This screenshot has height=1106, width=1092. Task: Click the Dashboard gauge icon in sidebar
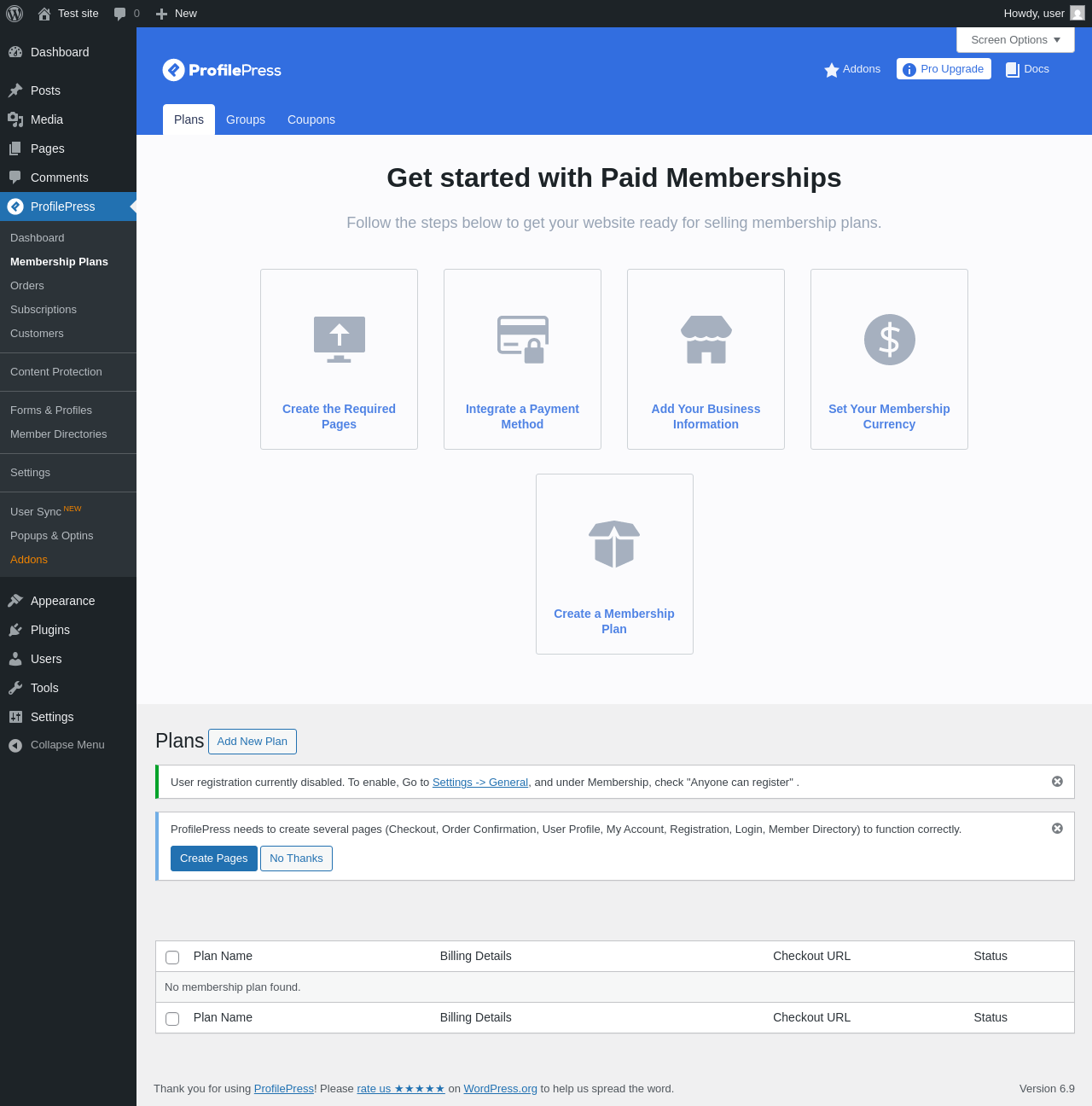coord(15,52)
